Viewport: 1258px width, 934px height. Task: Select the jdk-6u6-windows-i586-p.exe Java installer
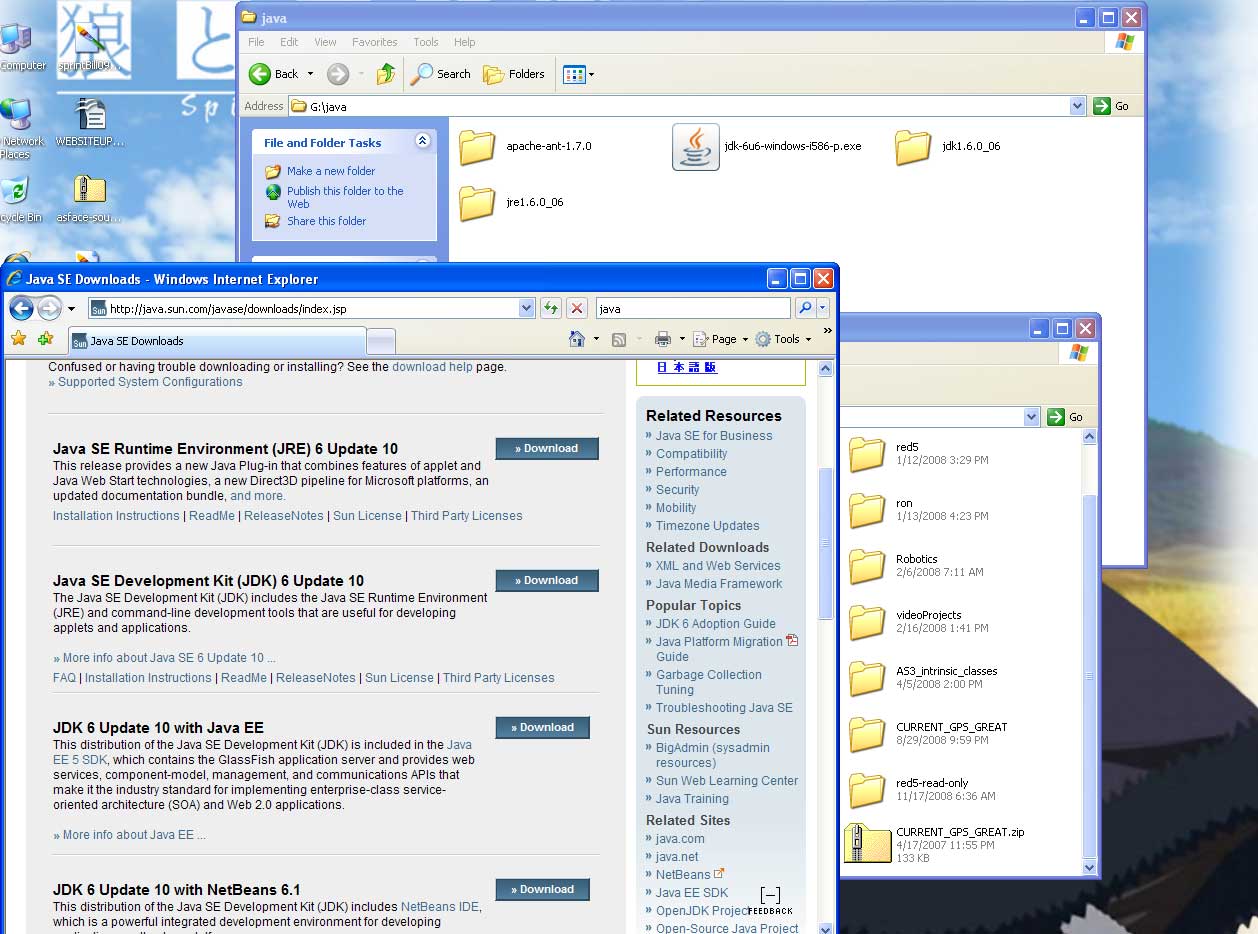tap(767, 146)
